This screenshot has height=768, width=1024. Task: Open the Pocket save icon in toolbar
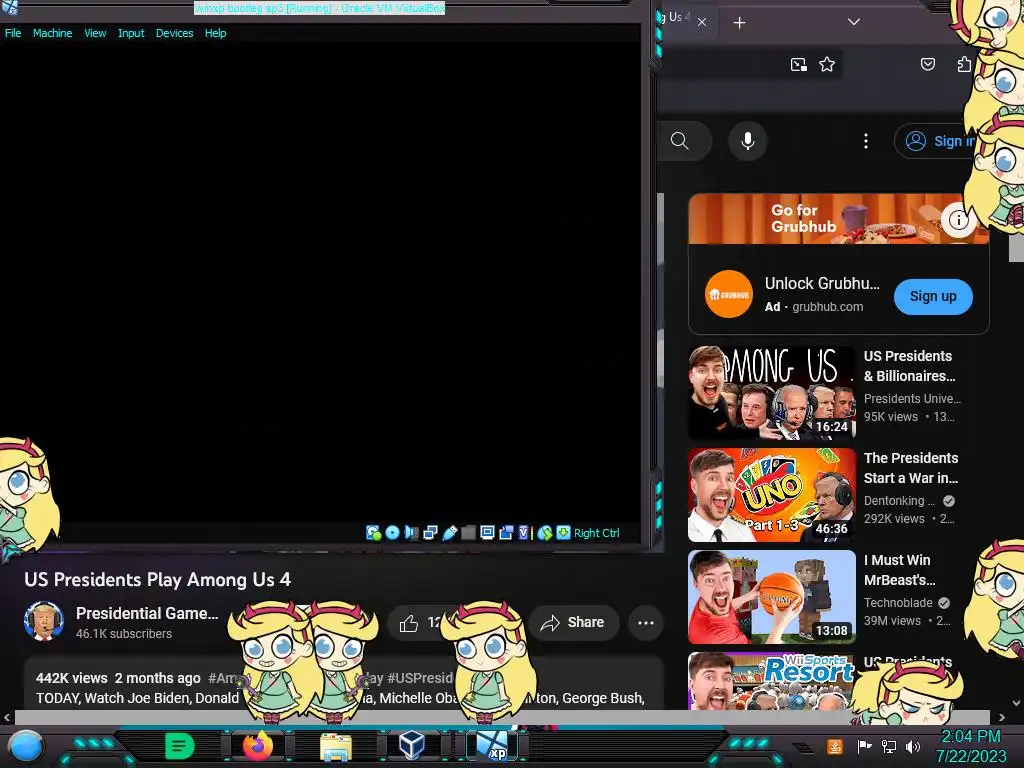[x=927, y=64]
